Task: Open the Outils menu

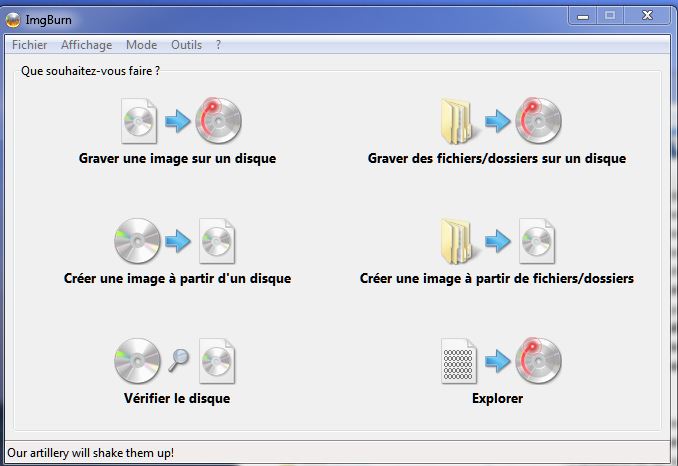Action: pyautogui.click(x=186, y=45)
